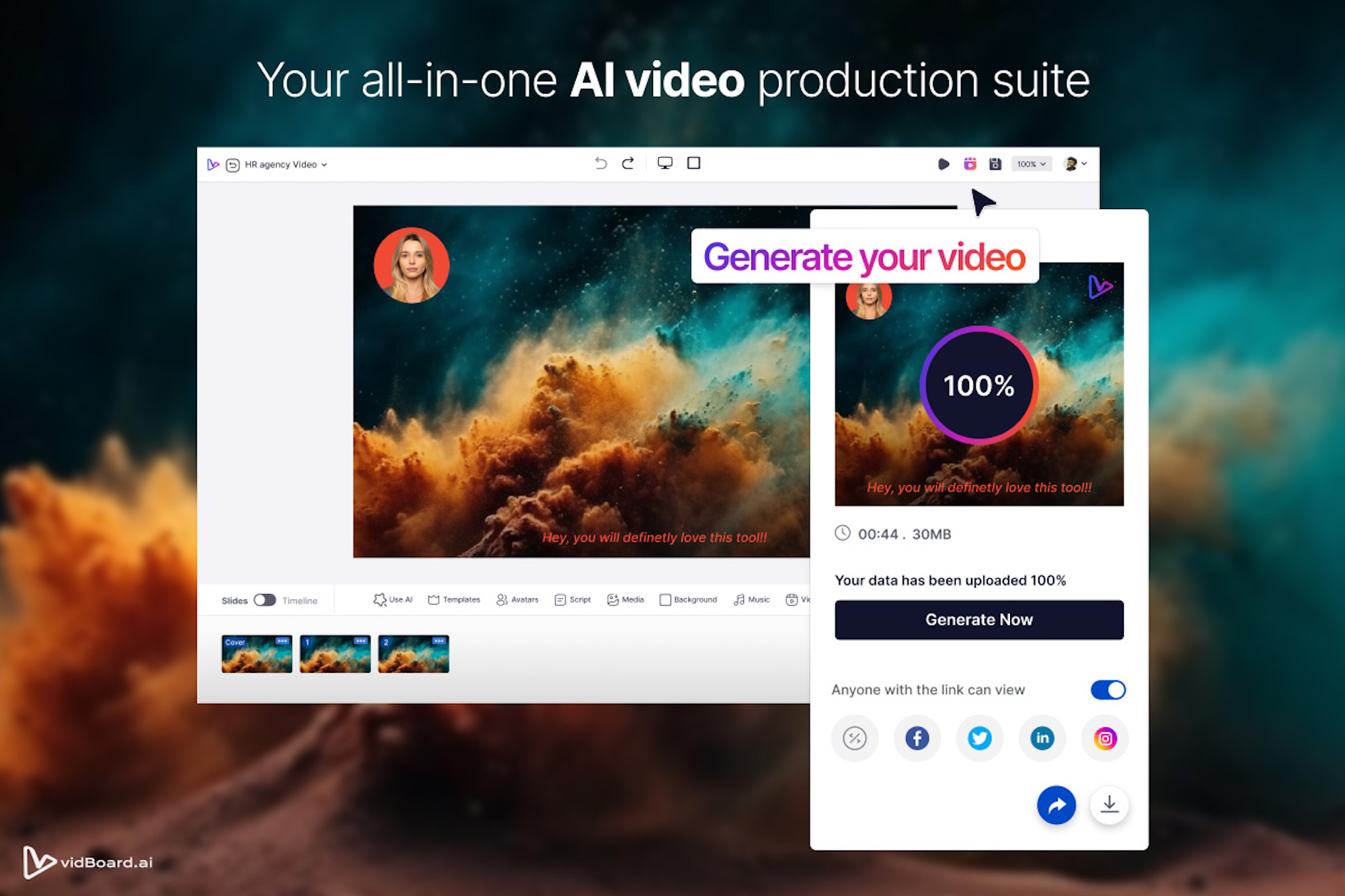This screenshot has height=896, width=1345.
Task: Open the Templates tab
Action: (454, 600)
